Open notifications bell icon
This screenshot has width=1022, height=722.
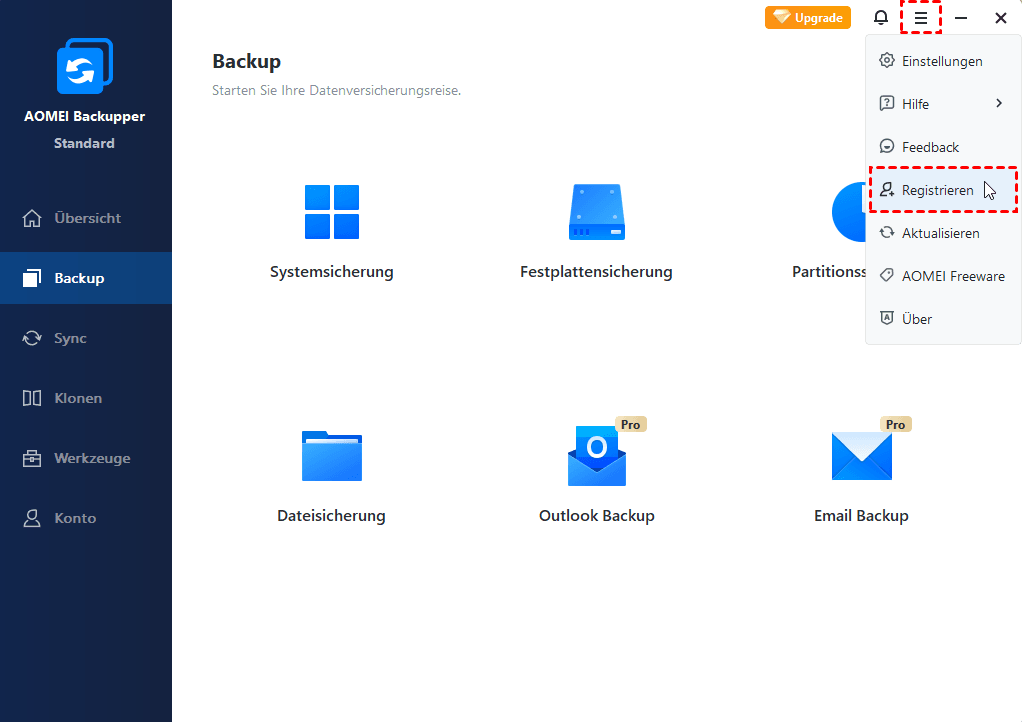pos(881,18)
